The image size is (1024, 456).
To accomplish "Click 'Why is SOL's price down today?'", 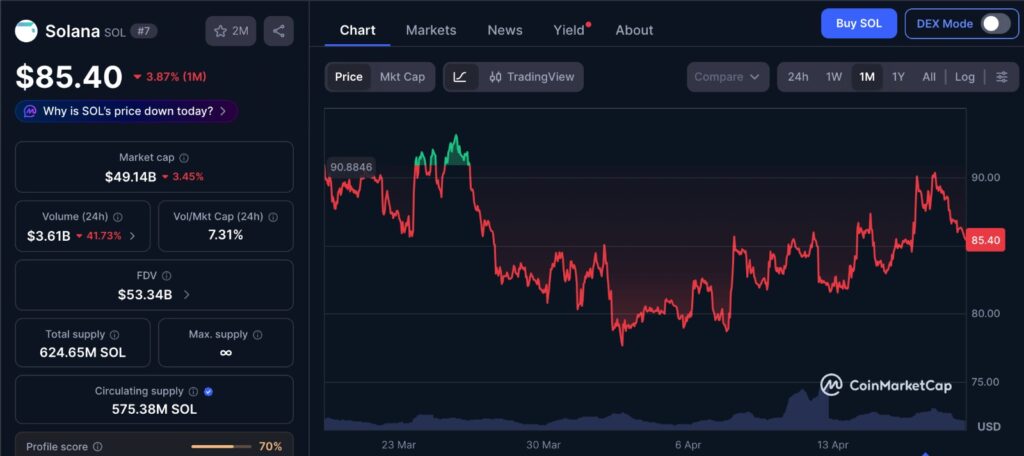I will point(128,111).
